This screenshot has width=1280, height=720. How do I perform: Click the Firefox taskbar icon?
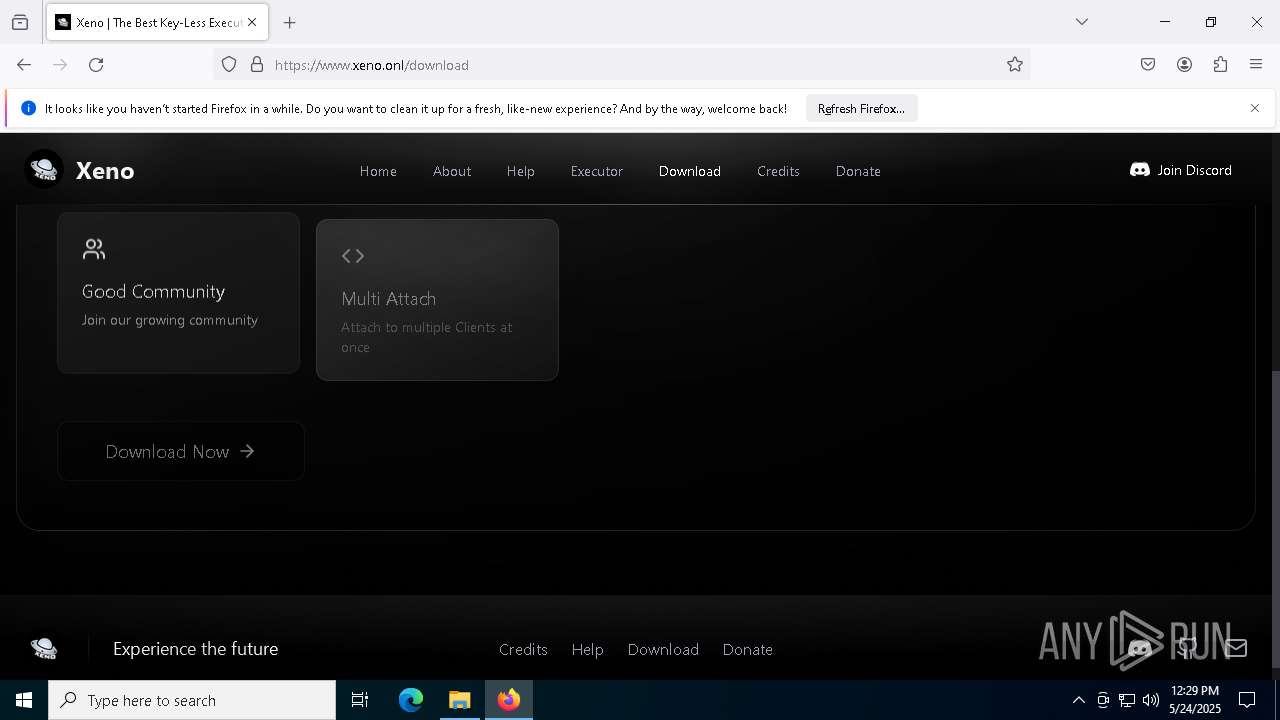(509, 700)
